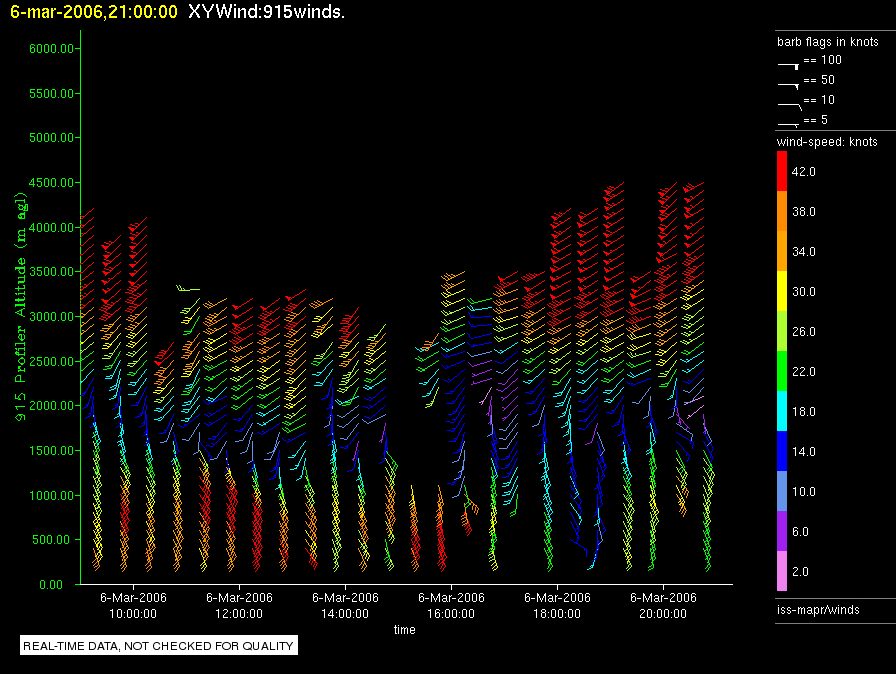Viewport: 896px width, 674px height.
Task: Click the REAL-TIME DATA quality notice box
Action: pyautogui.click(x=159, y=646)
